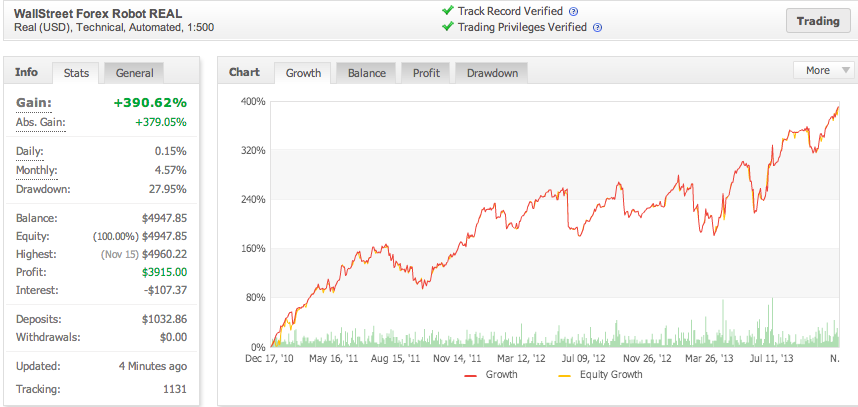
Task: Click the Trading Privileges Verified help icon
Action: (x=598, y=27)
